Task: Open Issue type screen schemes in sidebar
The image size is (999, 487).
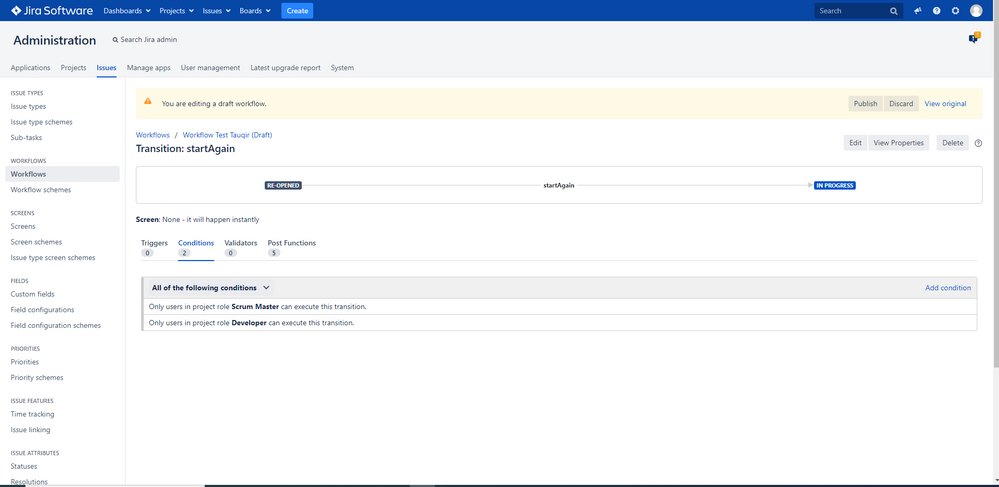Action: pyautogui.click(x=53, y=258)
